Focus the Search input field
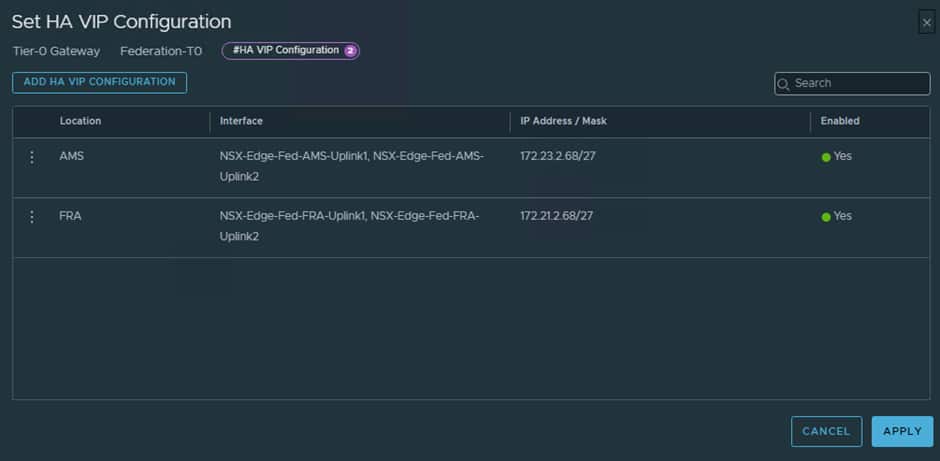The width and height of the screenshot is (940, 461). (x=852, y=84)
